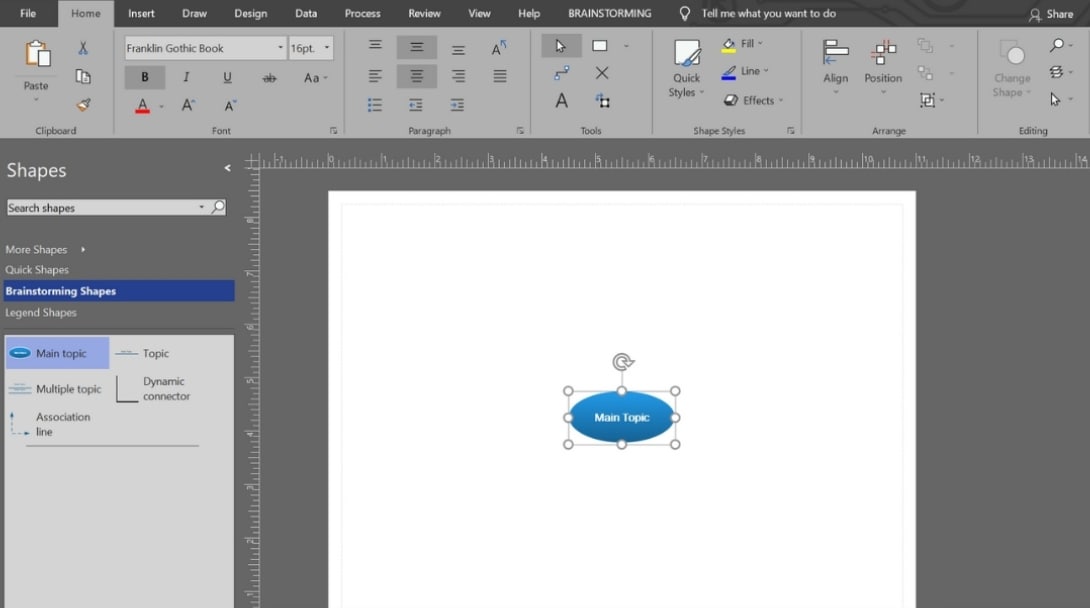Select Brainstorming Shapes stencil
1090x608 pixels.
[119, 291]
